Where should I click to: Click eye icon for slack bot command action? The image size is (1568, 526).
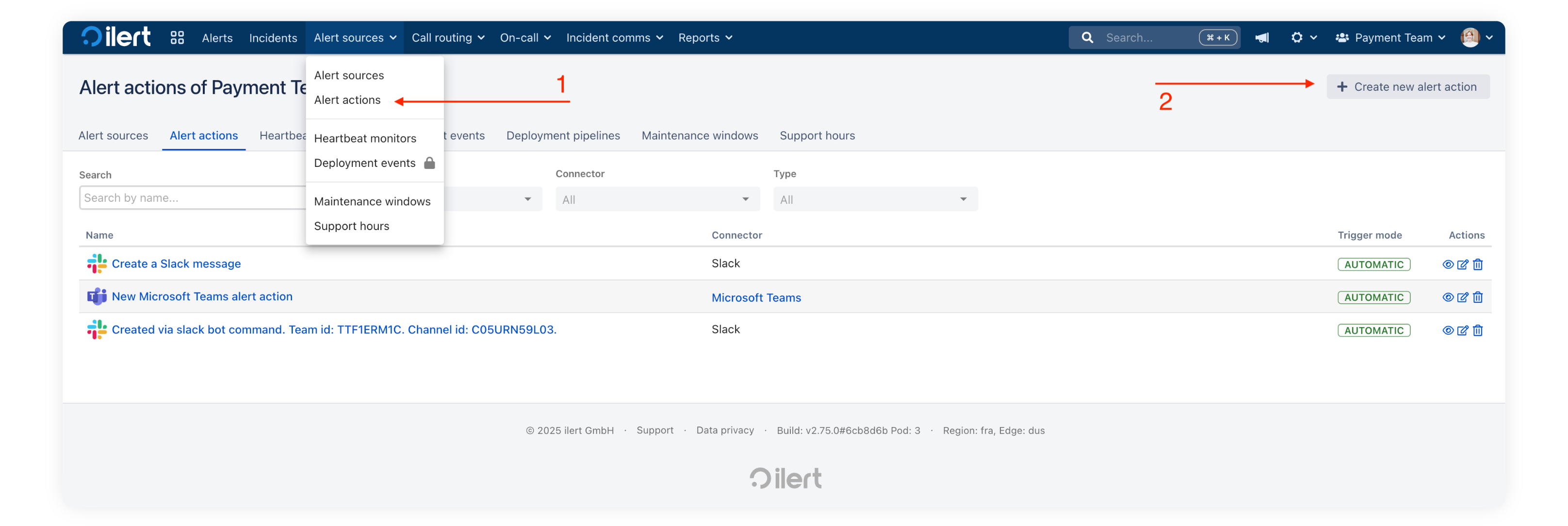point(1448,330)
